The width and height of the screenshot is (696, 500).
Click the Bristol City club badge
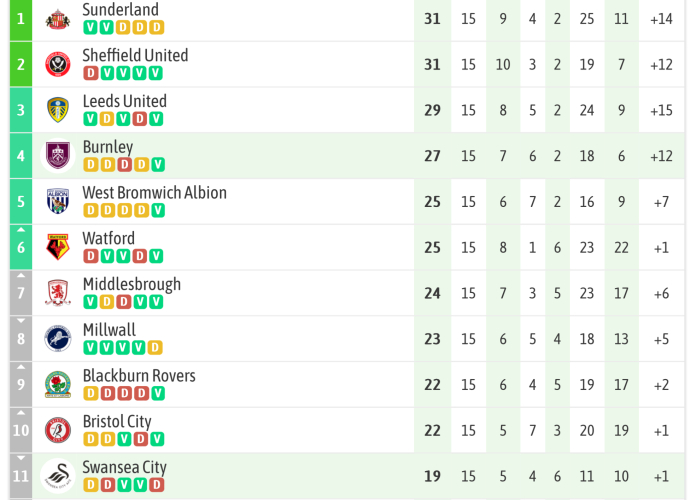[x=58, y=430]
